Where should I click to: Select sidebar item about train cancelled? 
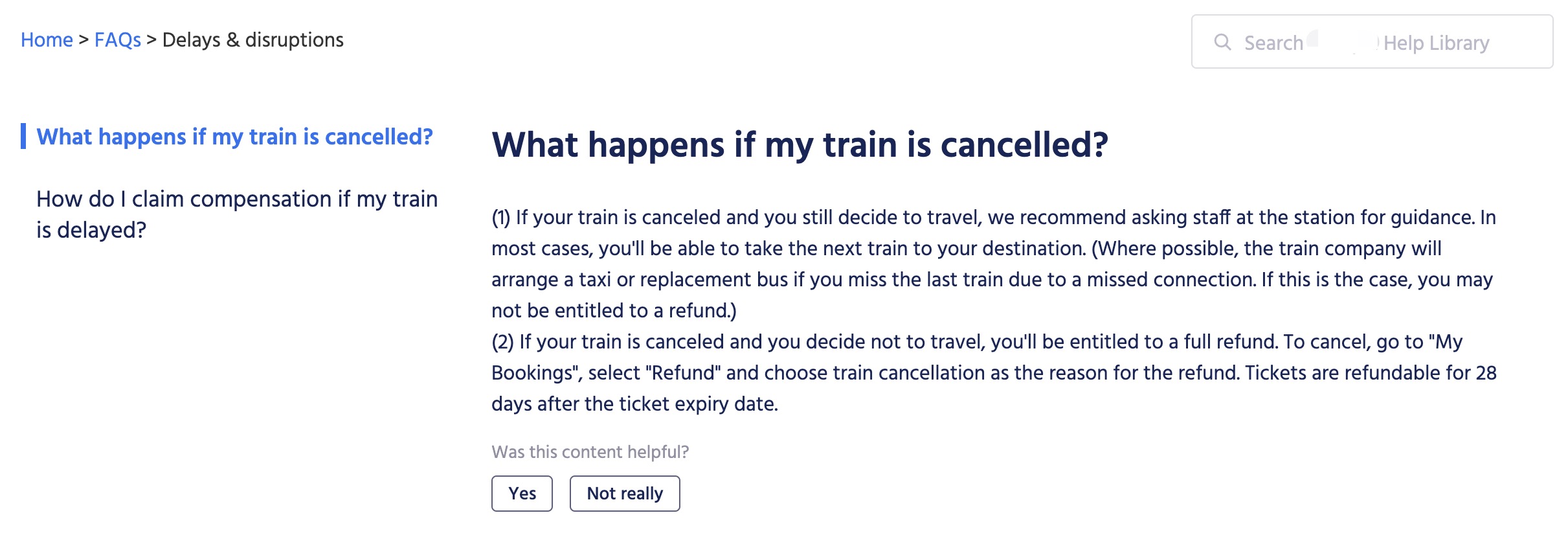point(234,137)
